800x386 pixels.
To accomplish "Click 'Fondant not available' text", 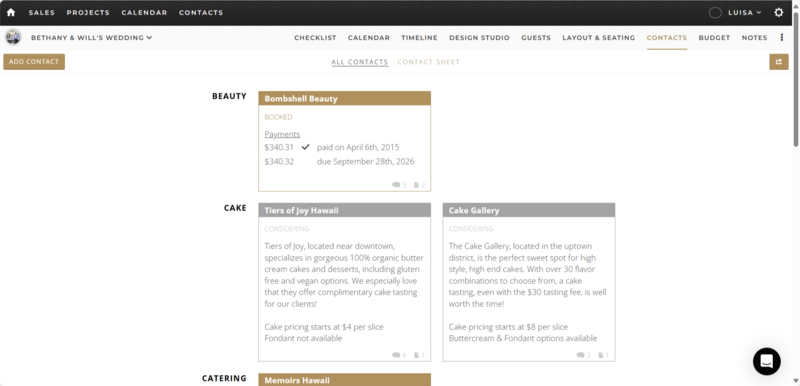I will (303, 338).
